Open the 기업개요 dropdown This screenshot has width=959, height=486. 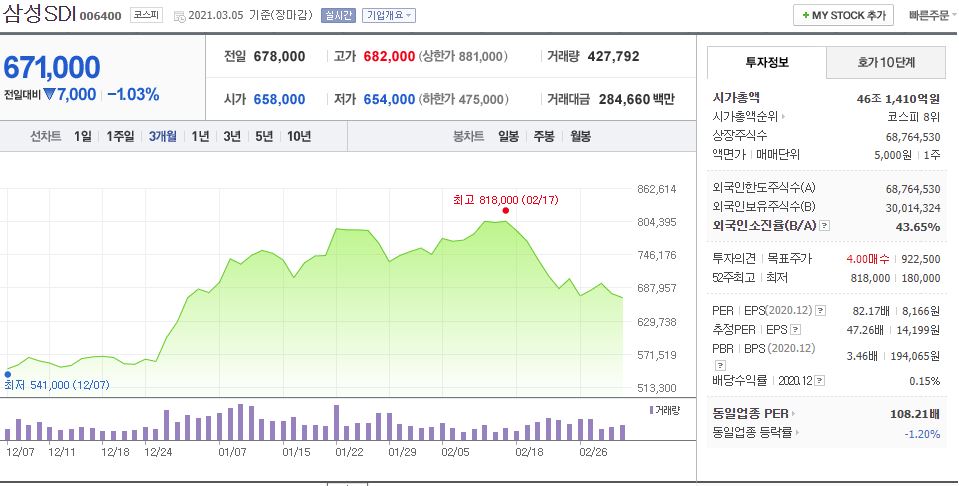389,16
